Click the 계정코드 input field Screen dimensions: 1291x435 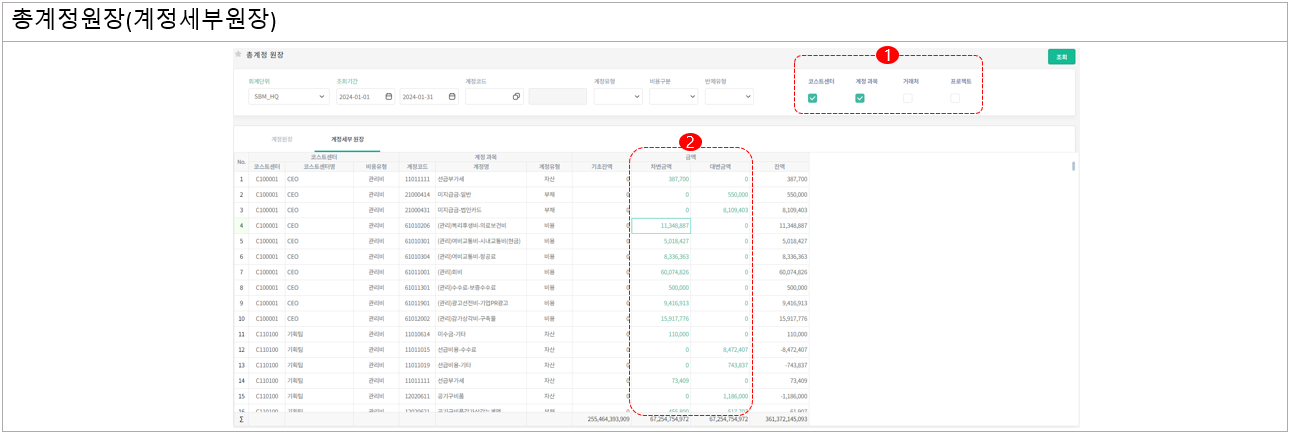pos(488,97)
